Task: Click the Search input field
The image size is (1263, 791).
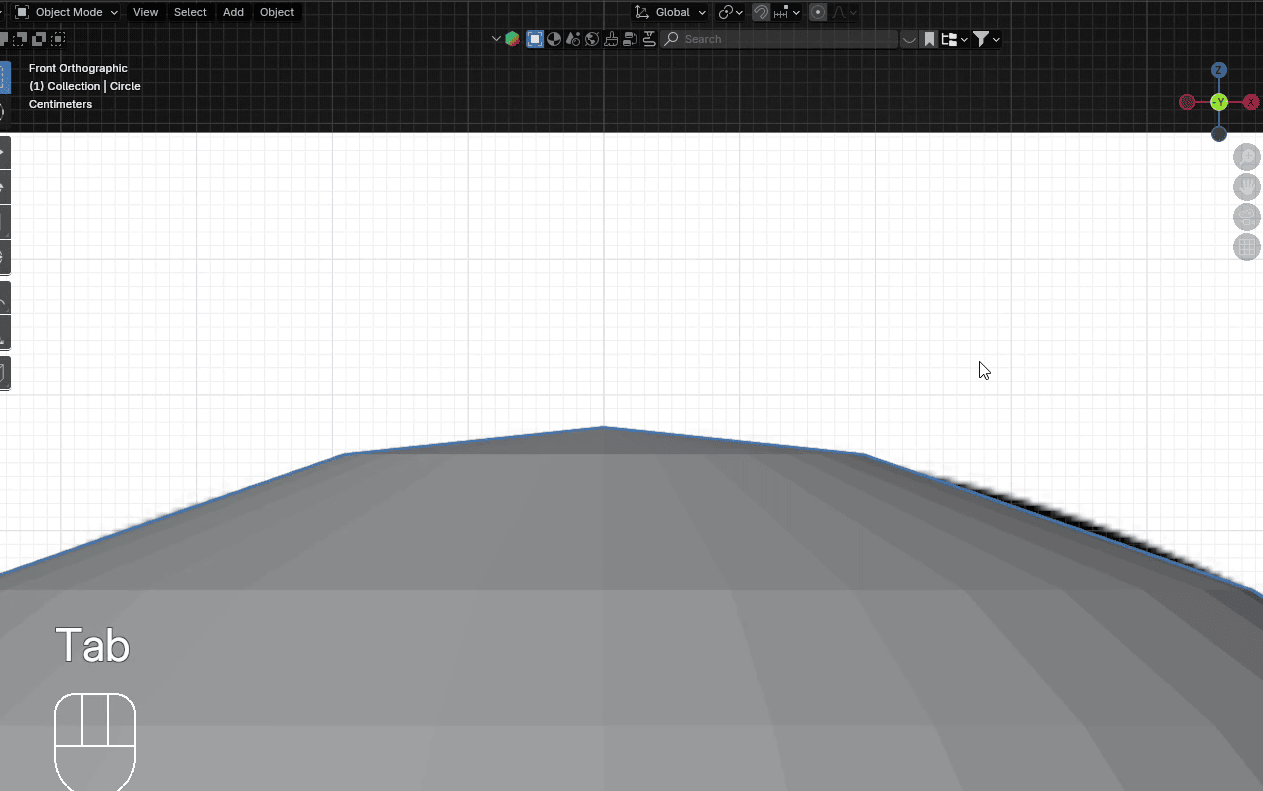Action: coord(780,39)
